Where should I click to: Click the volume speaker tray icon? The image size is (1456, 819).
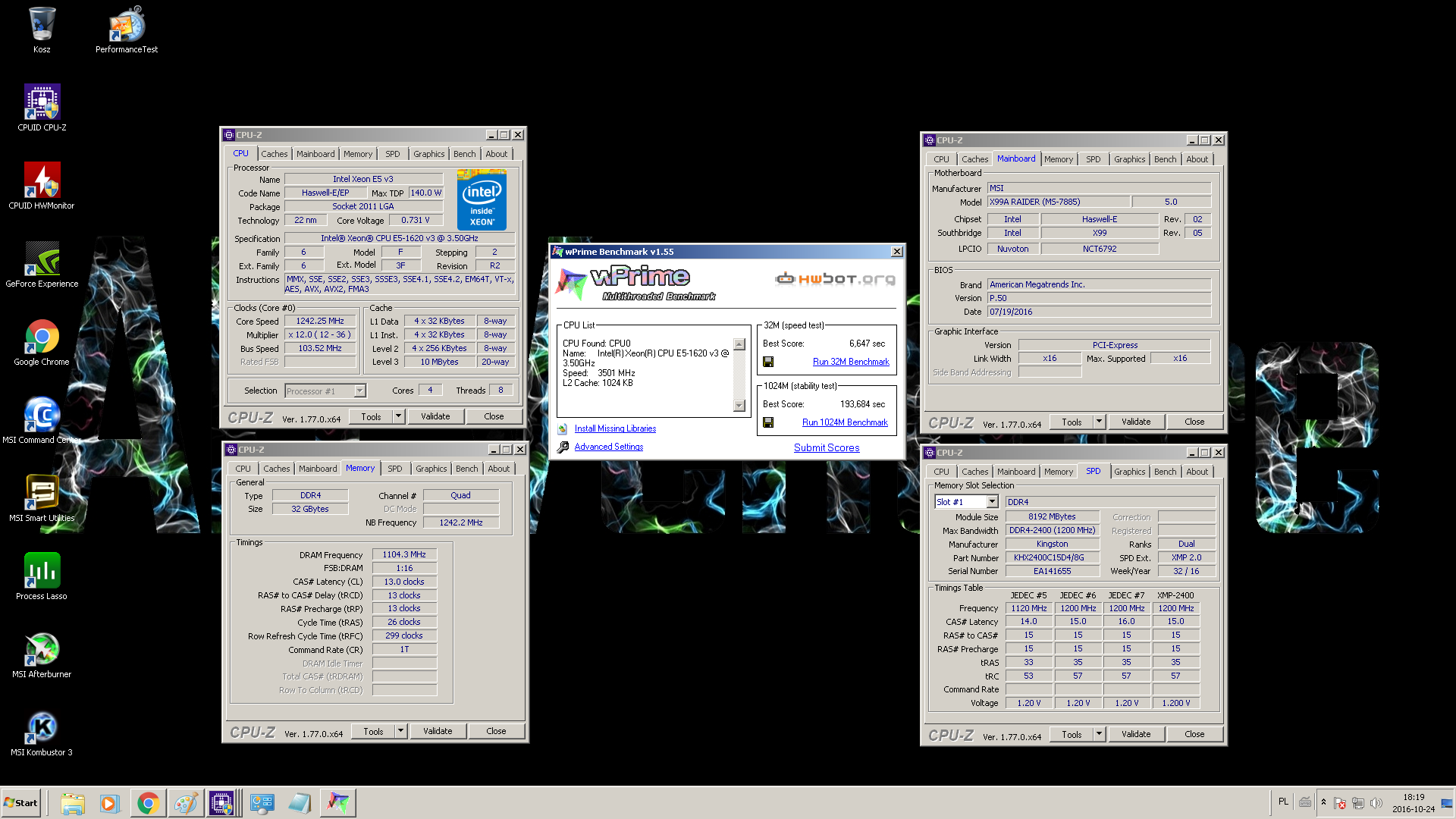[x=1376, y=802]
